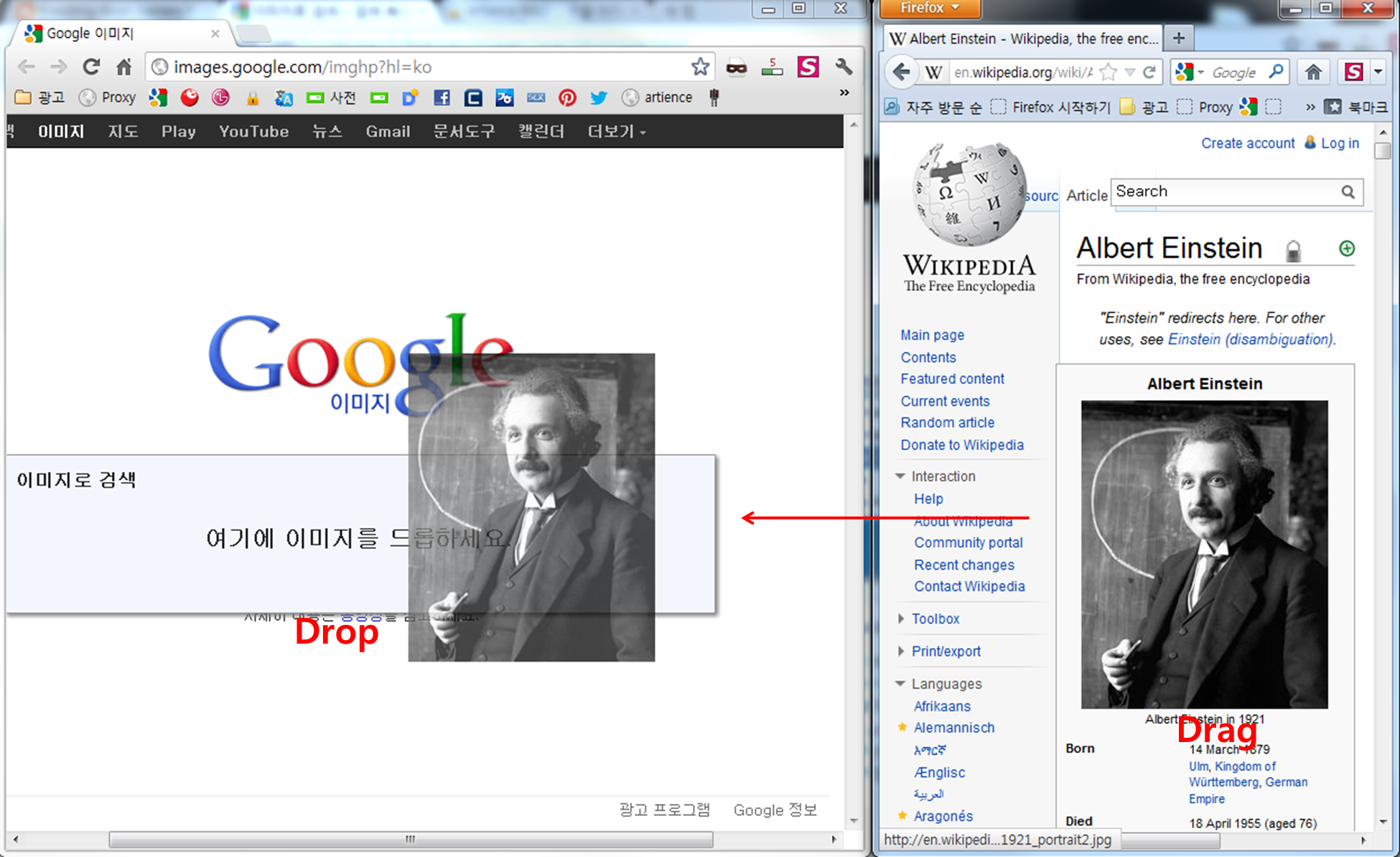Switch to the Google 이미지 Chrome tab
This screenshot has height=857, width=1400.
[x=120, y=34]
